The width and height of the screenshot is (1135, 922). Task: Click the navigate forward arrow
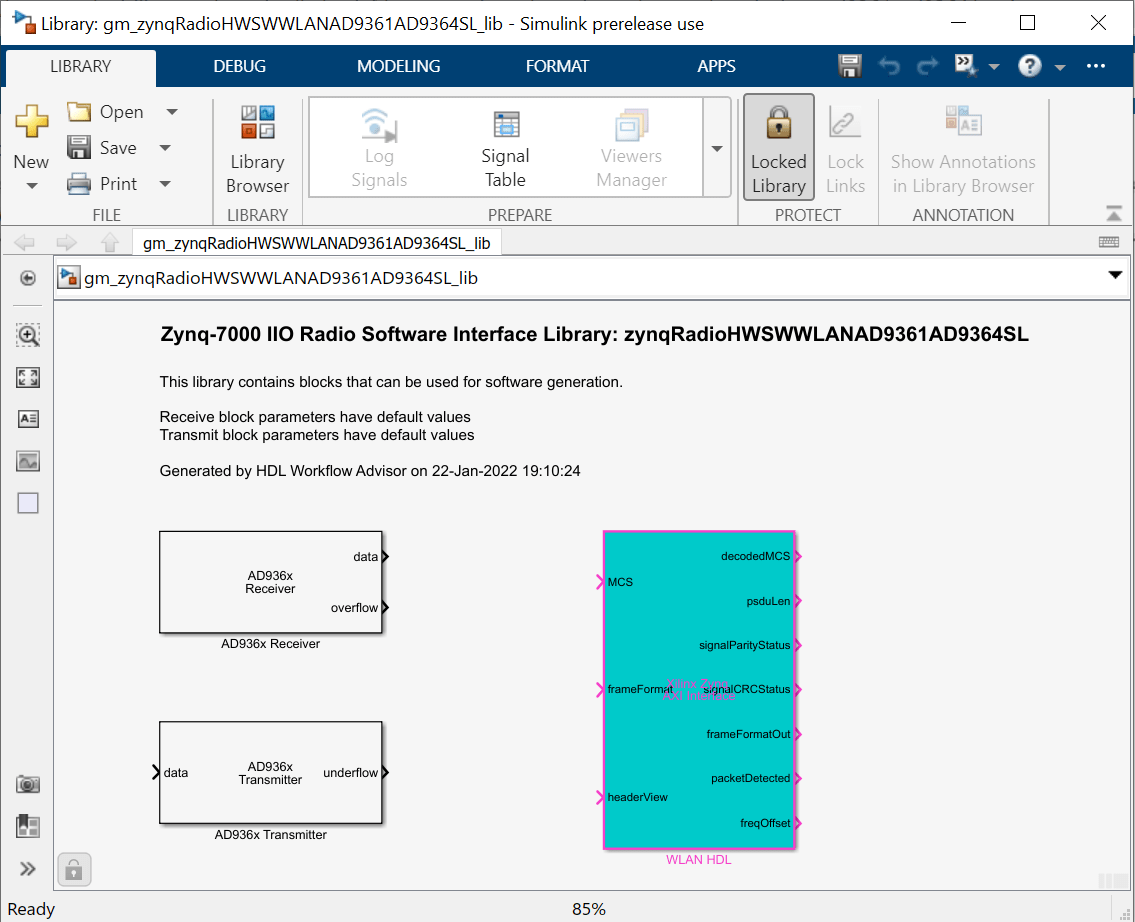pyautogui.click(x=67, y=242)
